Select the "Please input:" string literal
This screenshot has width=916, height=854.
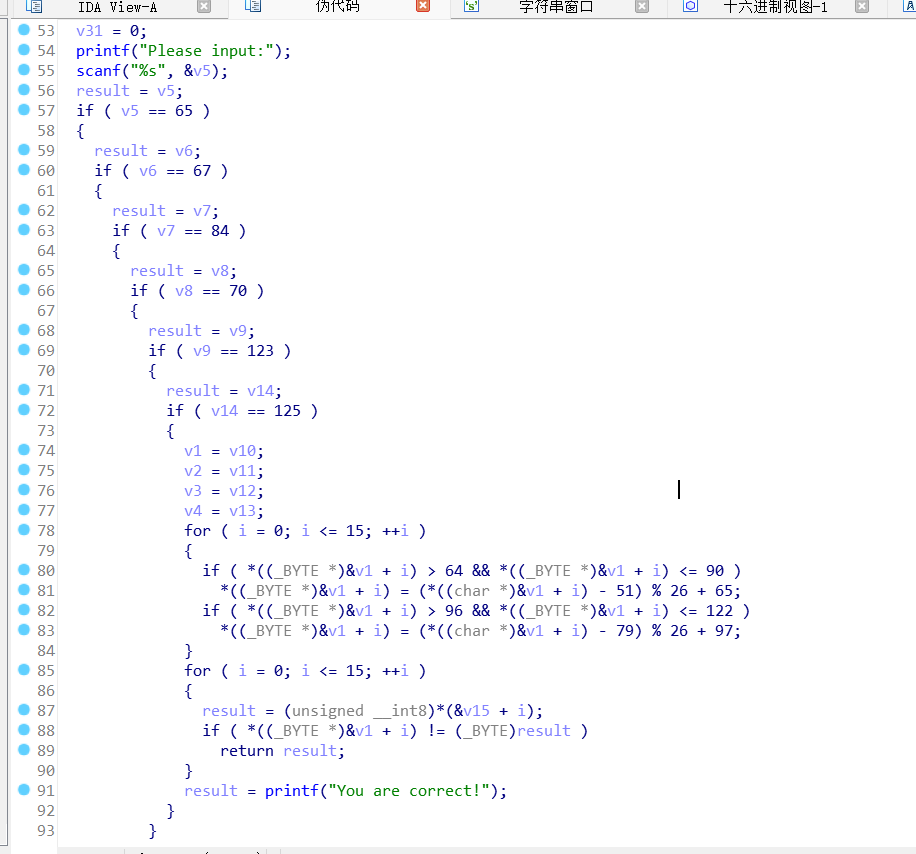click(x=206, y=51)
